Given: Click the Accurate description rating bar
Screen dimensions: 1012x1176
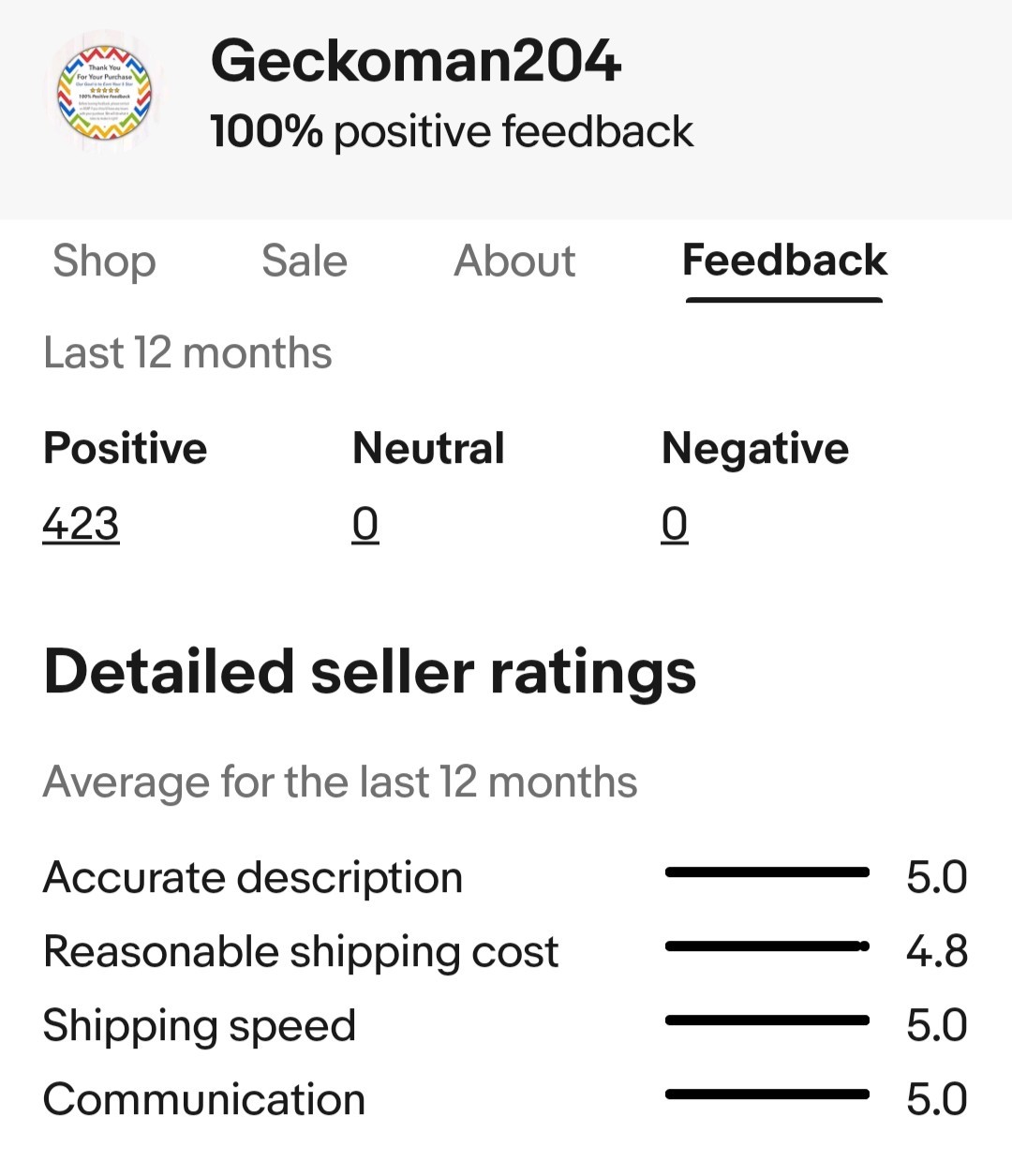Looking at the screenshot, I should tap(767, 872).
